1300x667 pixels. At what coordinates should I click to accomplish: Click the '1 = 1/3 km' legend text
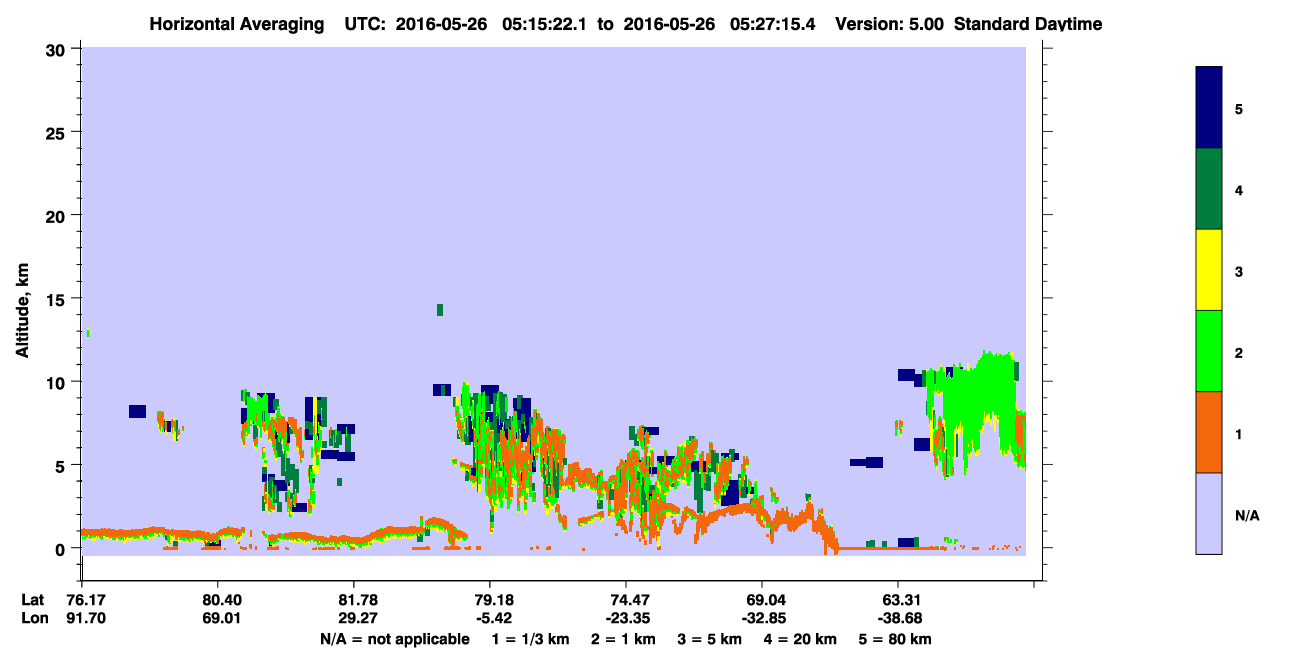coord(530,640)
